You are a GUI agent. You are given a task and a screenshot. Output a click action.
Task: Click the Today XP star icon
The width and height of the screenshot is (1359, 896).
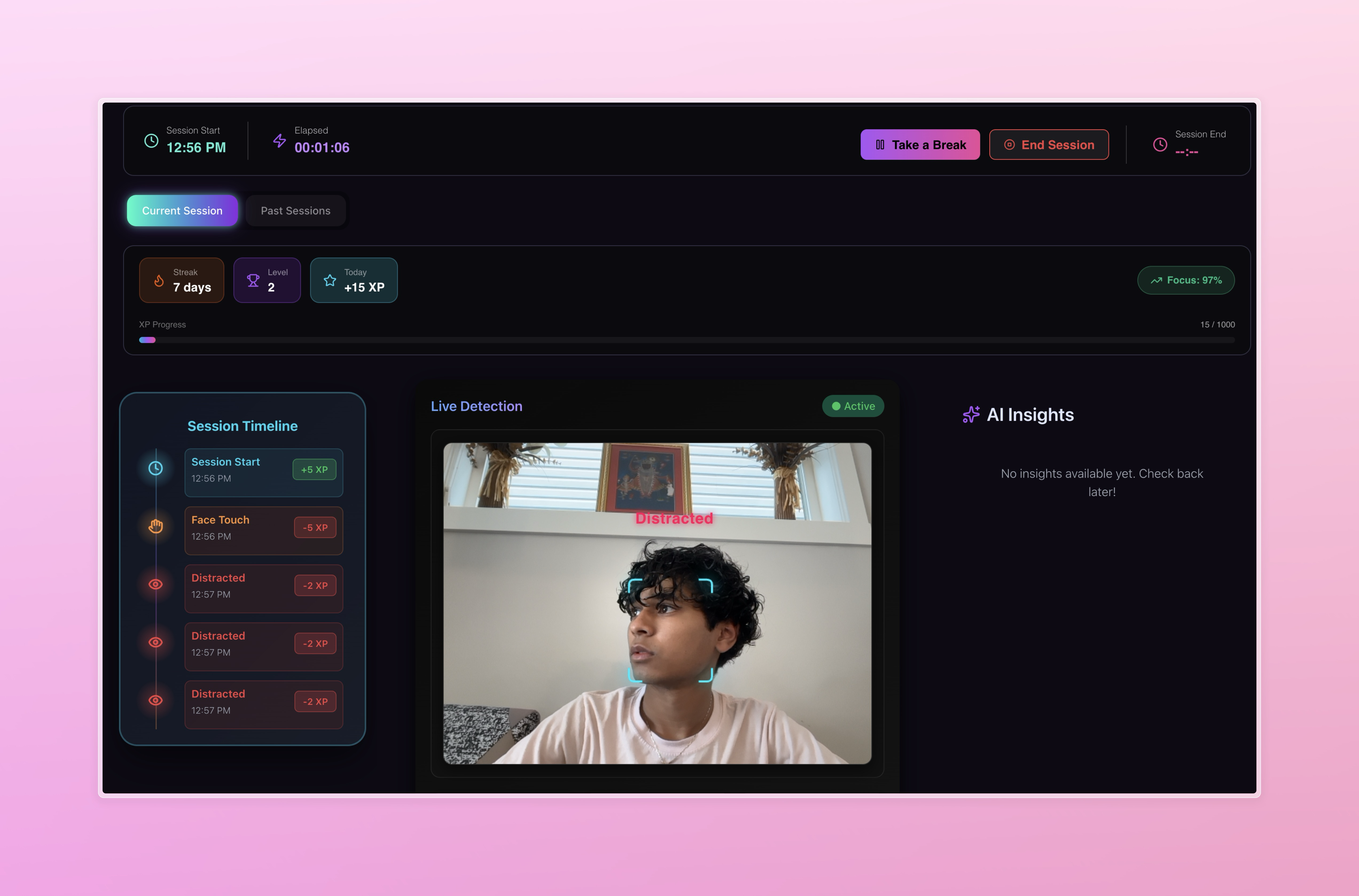[330, 281]
